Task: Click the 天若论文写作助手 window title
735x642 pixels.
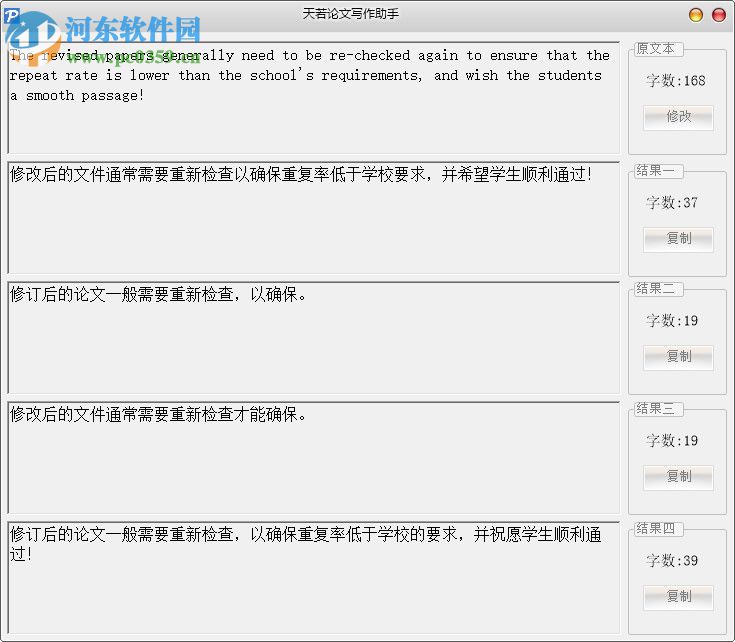Action: 351,14
